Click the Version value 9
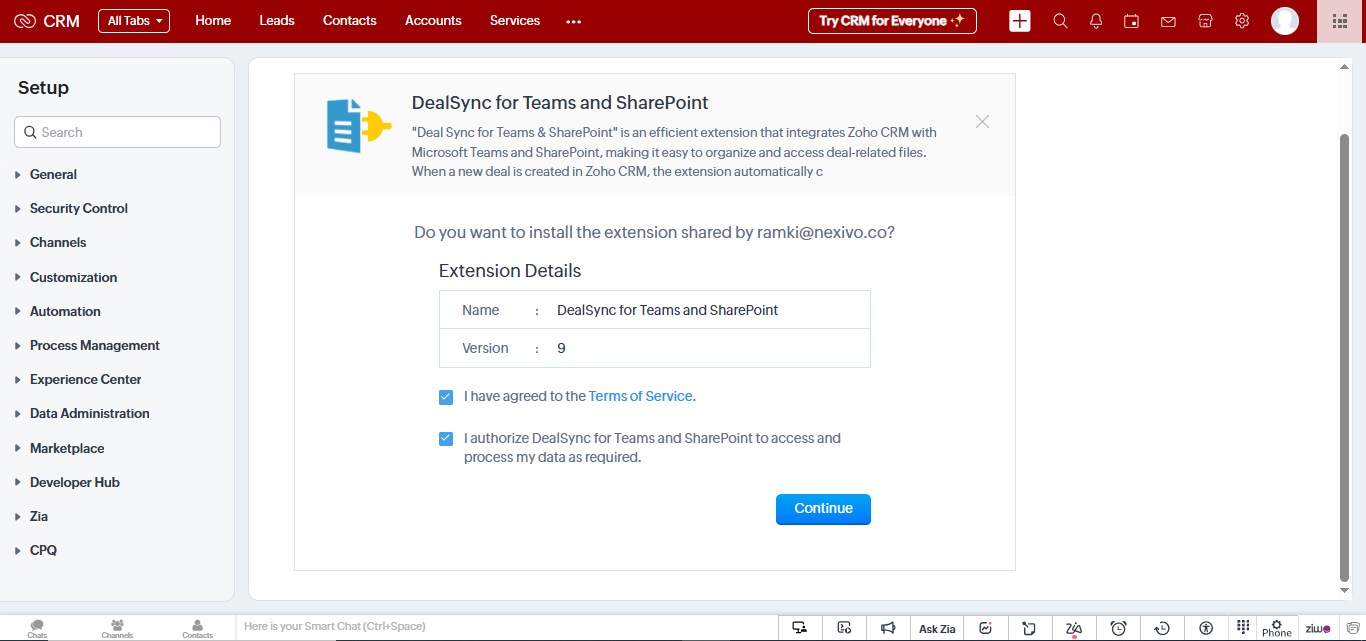The image size is (1366, 641). [x=562, y=348]
